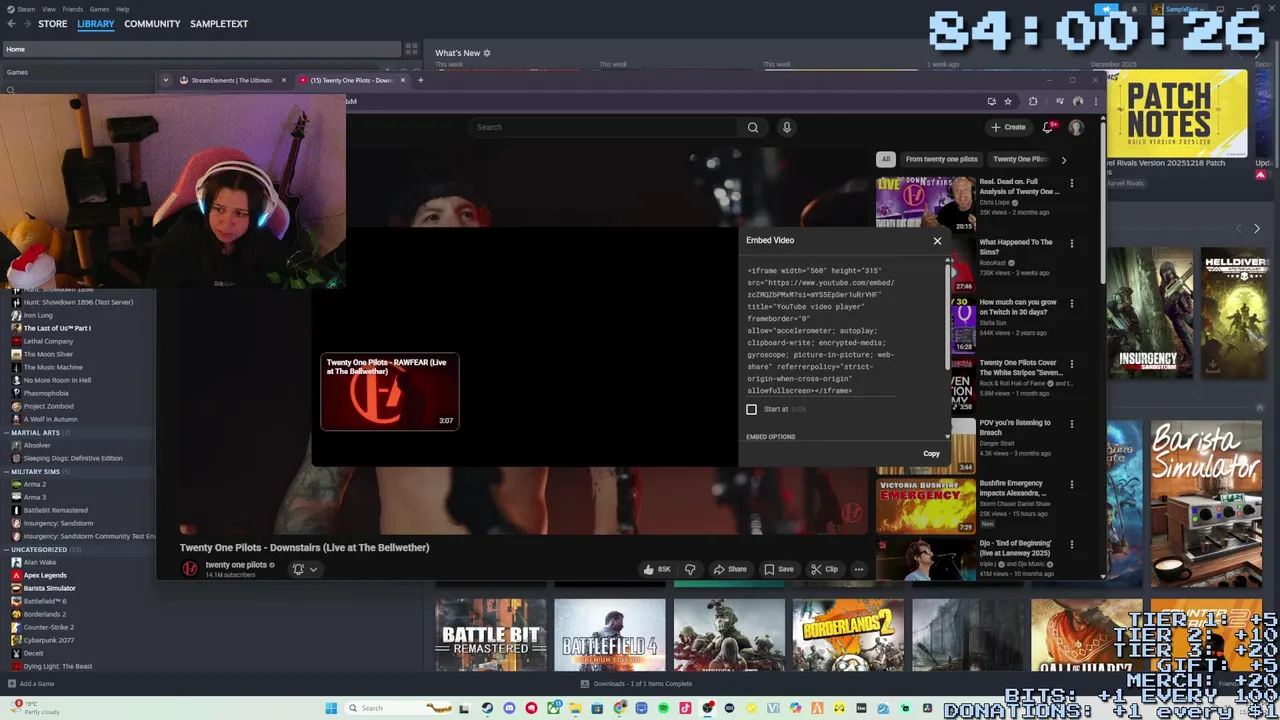Select 'Apex Legends' in Steam library list

tap(44, 575)
